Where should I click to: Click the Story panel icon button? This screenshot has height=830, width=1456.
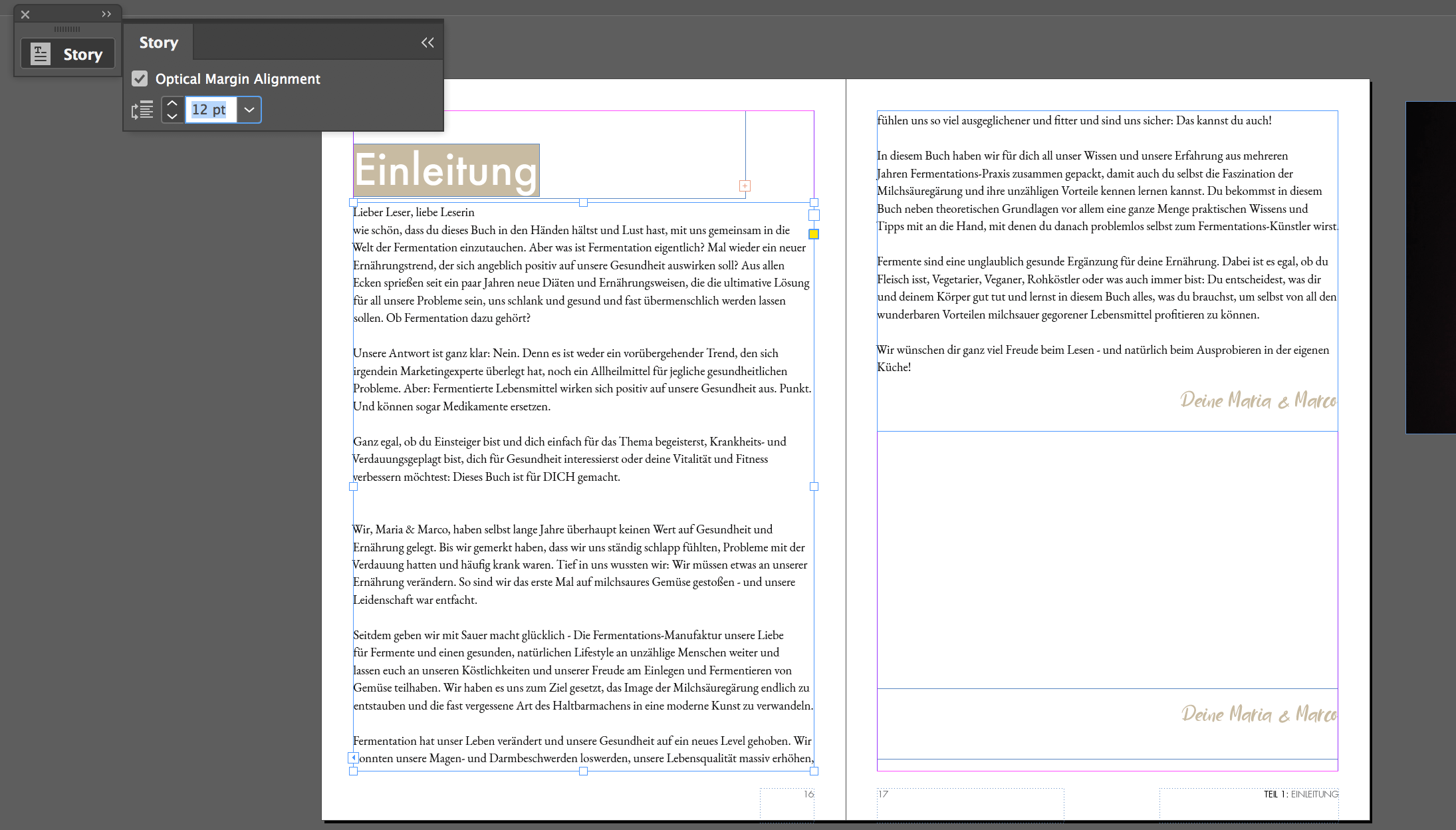coord(67,54)
